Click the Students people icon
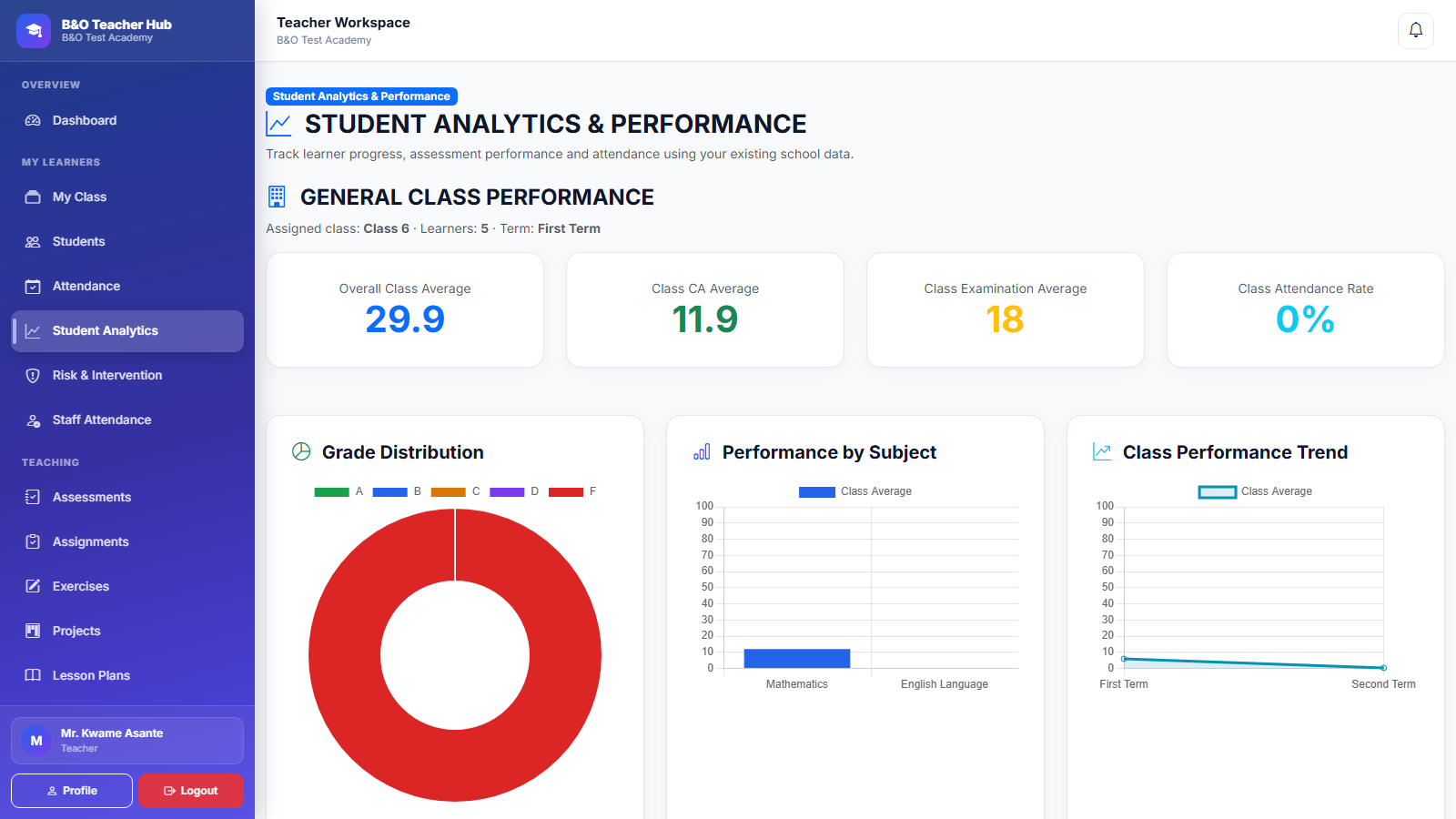 click(33, 241)
